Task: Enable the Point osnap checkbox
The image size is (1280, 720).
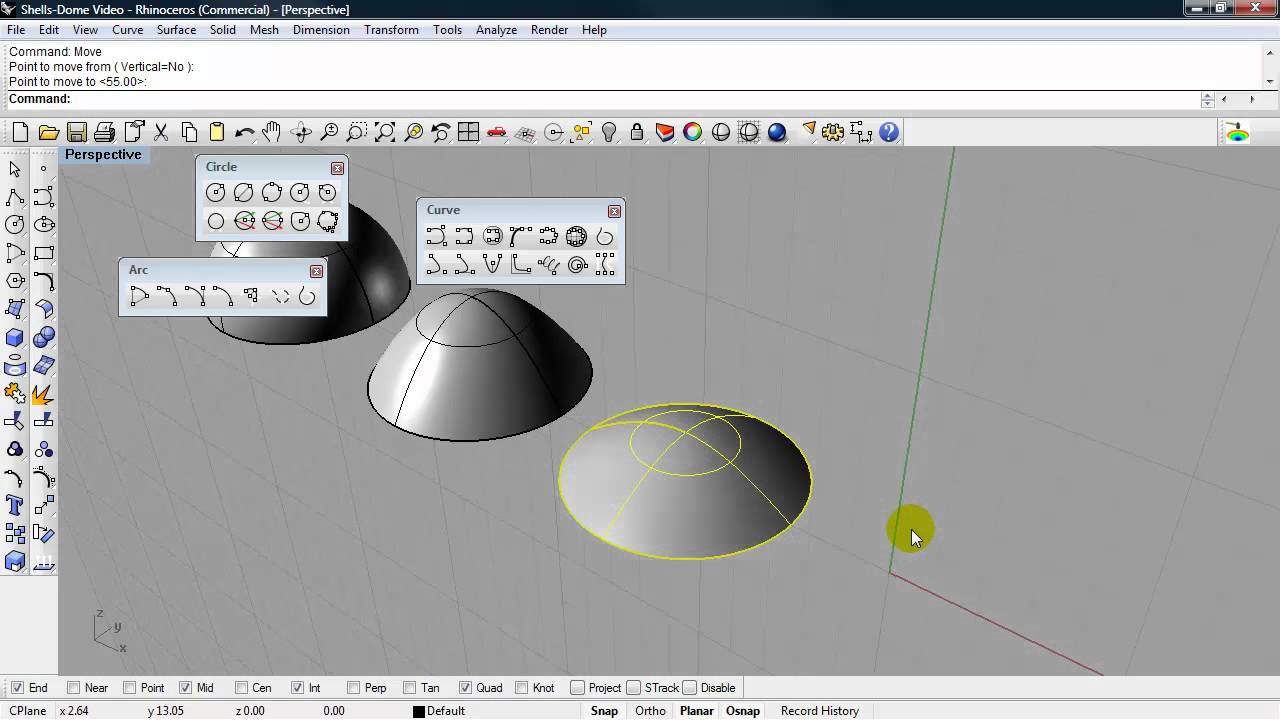Action: point(129,688)
